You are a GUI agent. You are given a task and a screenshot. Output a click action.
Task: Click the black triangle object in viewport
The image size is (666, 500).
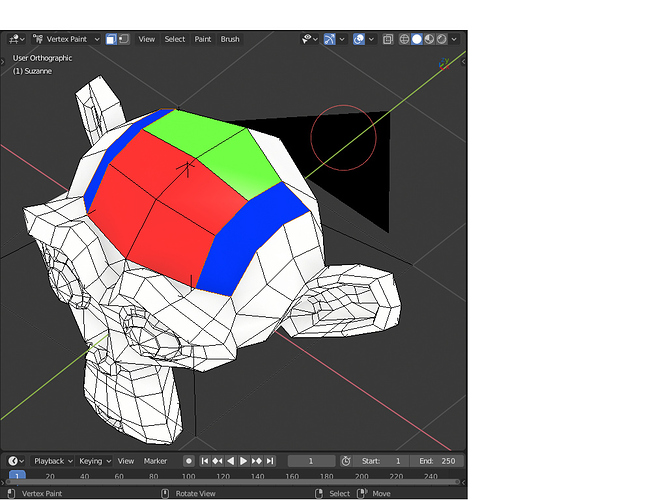coord(365,187)
